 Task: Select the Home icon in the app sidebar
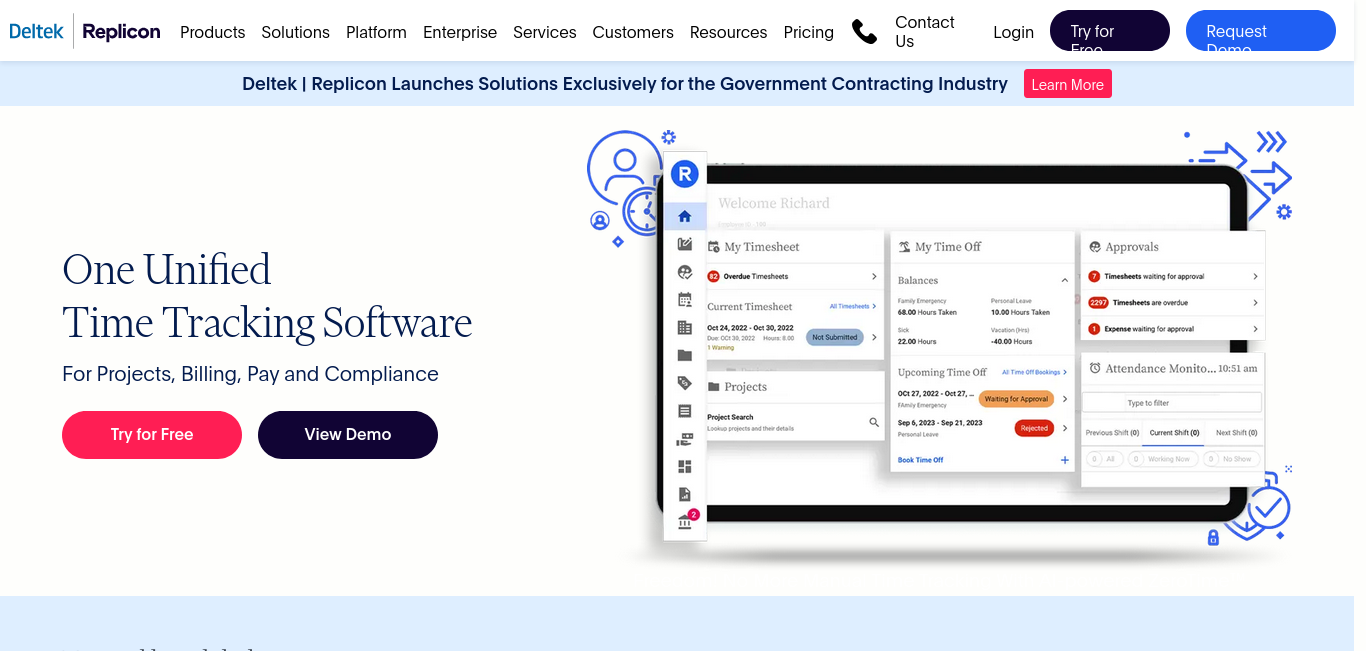(x=685, y=216)
